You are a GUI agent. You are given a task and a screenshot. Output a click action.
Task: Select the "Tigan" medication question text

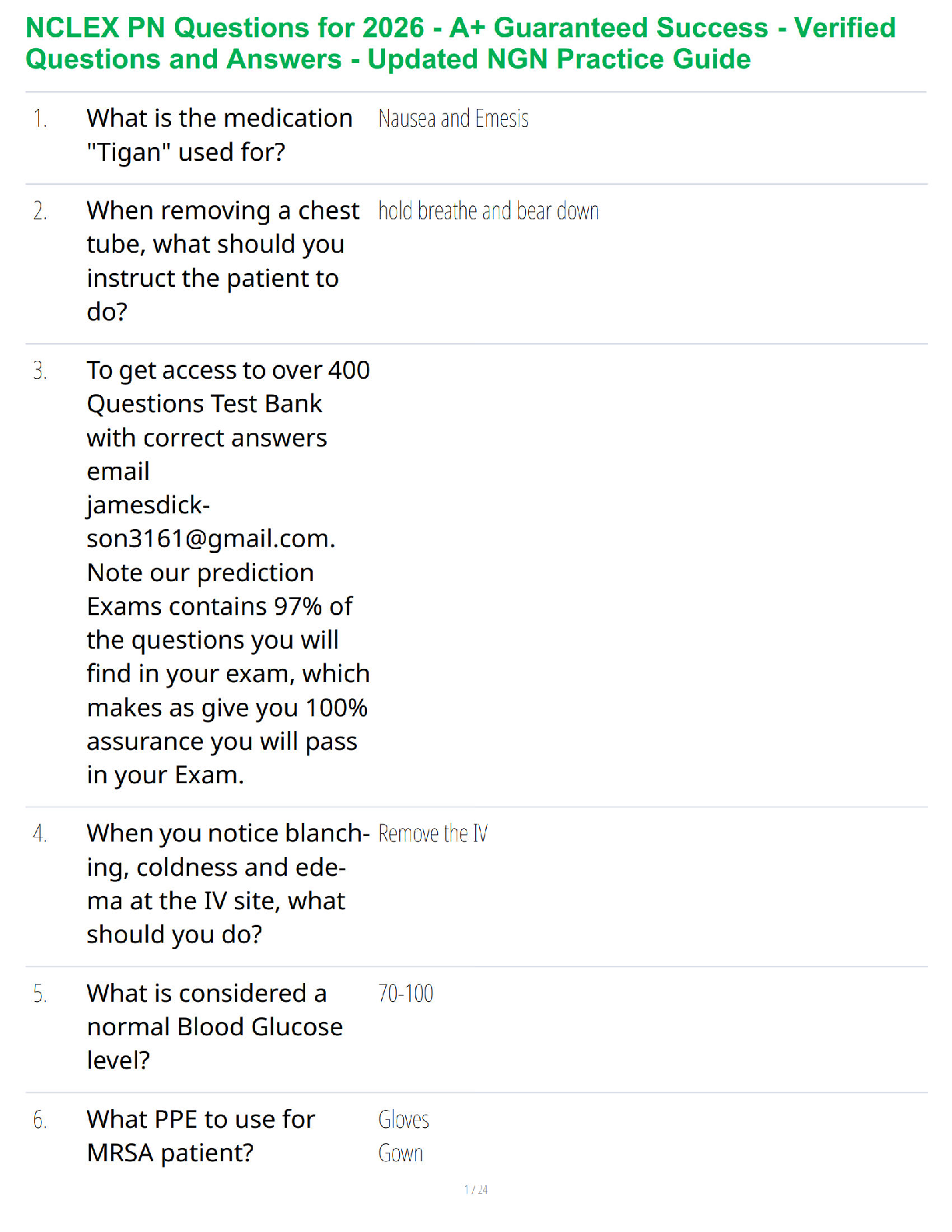[x=219, y=135]
